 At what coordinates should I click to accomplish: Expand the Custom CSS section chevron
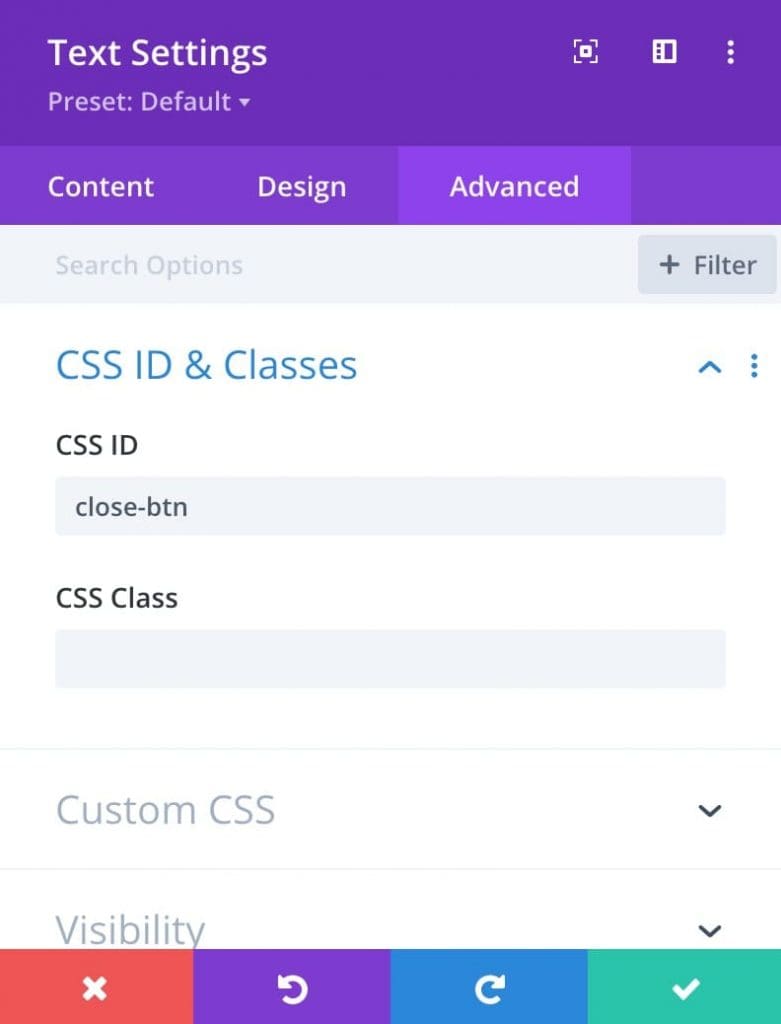tap(709, 810)
